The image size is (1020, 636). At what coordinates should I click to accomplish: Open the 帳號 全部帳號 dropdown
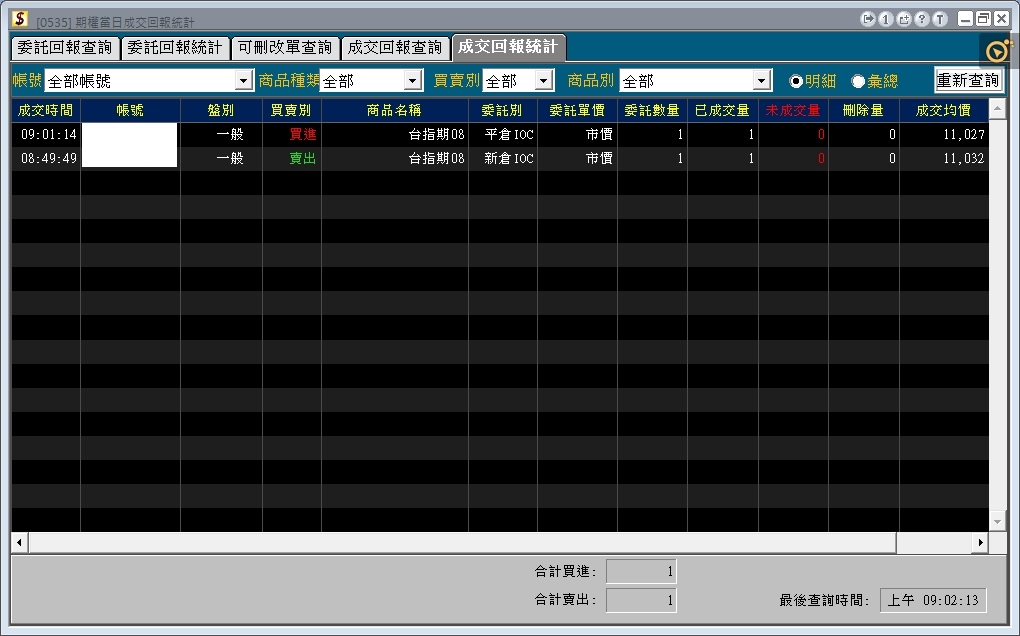tap(243, 81)
